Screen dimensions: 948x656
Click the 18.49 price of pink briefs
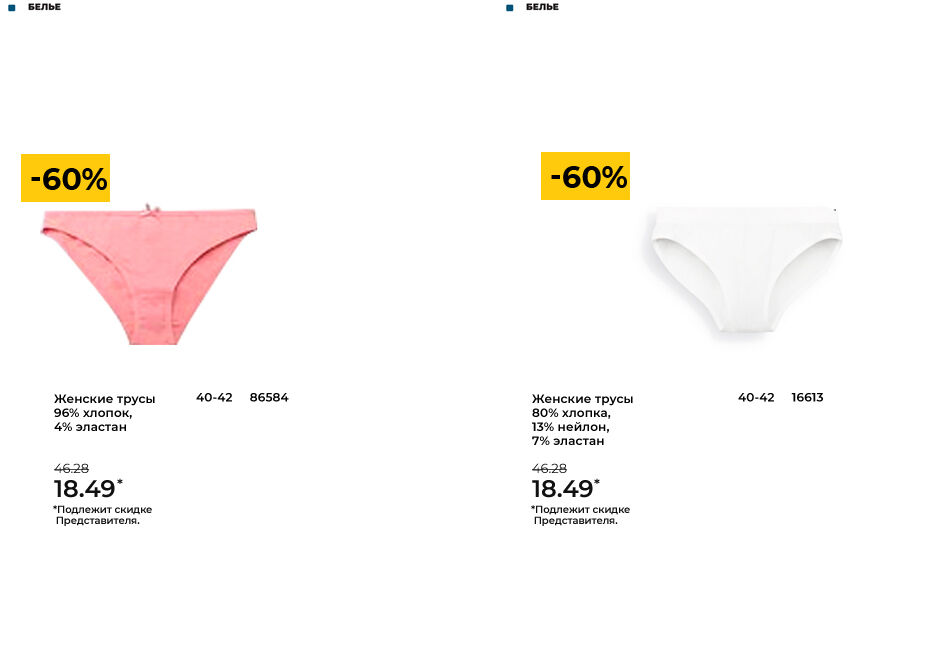click(85, 489)
